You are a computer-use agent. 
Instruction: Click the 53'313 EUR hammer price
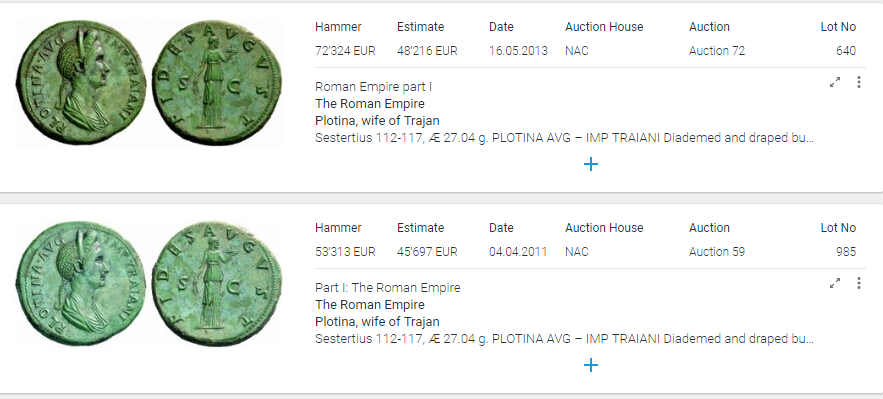345,252
